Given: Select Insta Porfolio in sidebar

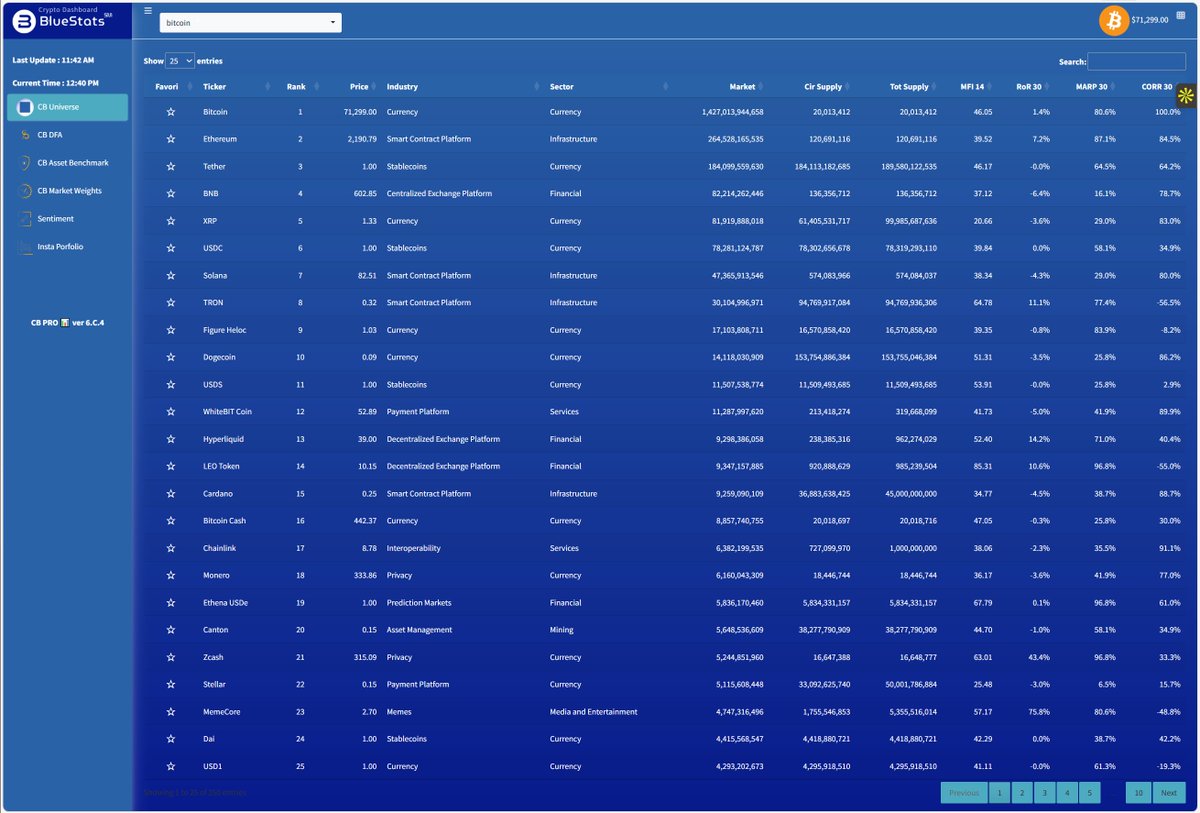Looking at the screenshot, I should pyautogui.click(x=60, y=246).
